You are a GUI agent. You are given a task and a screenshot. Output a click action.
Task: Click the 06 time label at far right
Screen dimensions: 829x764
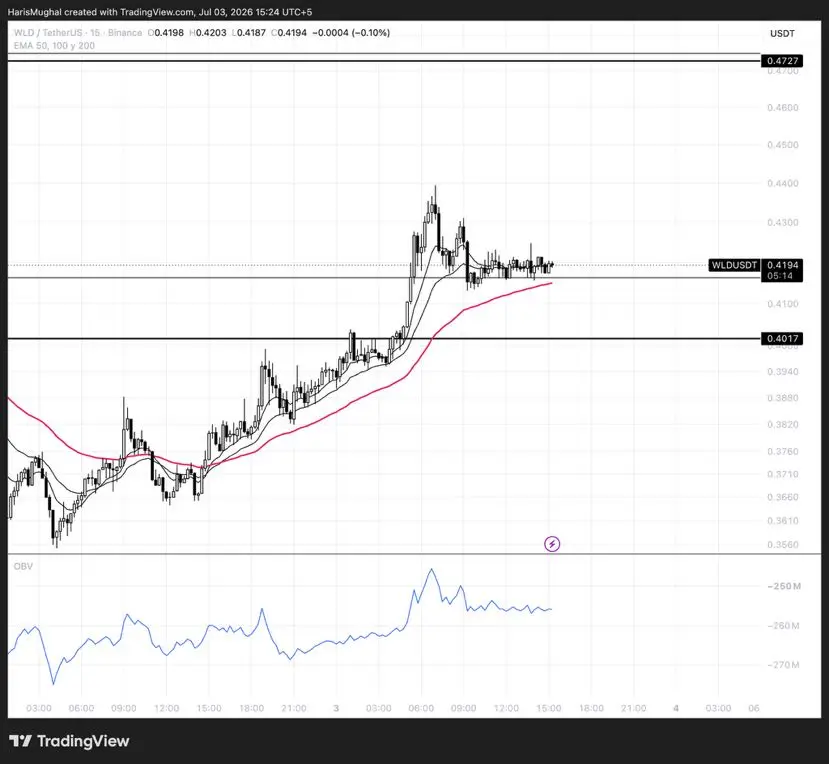tap(754, 708)
